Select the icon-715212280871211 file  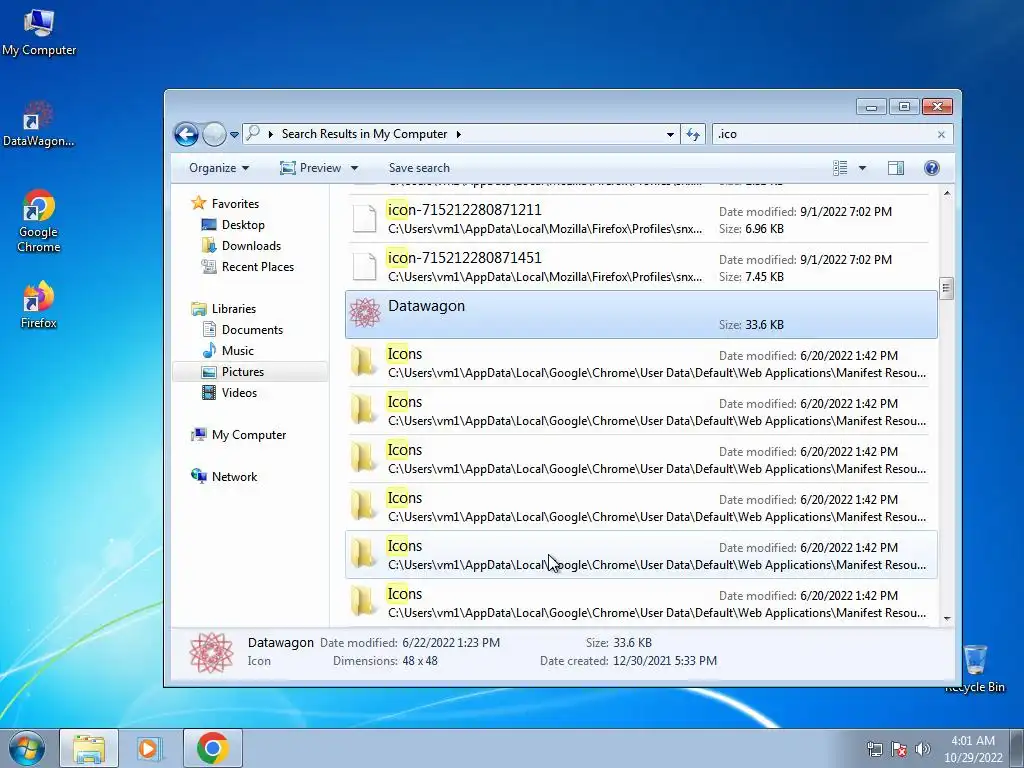641,219
